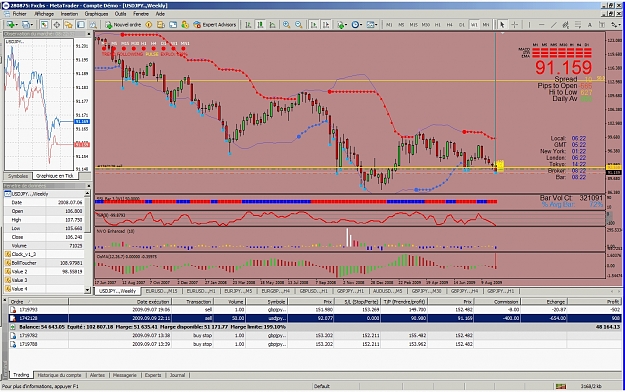Viewport: 625px width, 392px height.
Task: Zoom out on the chart
Action: 299,25
